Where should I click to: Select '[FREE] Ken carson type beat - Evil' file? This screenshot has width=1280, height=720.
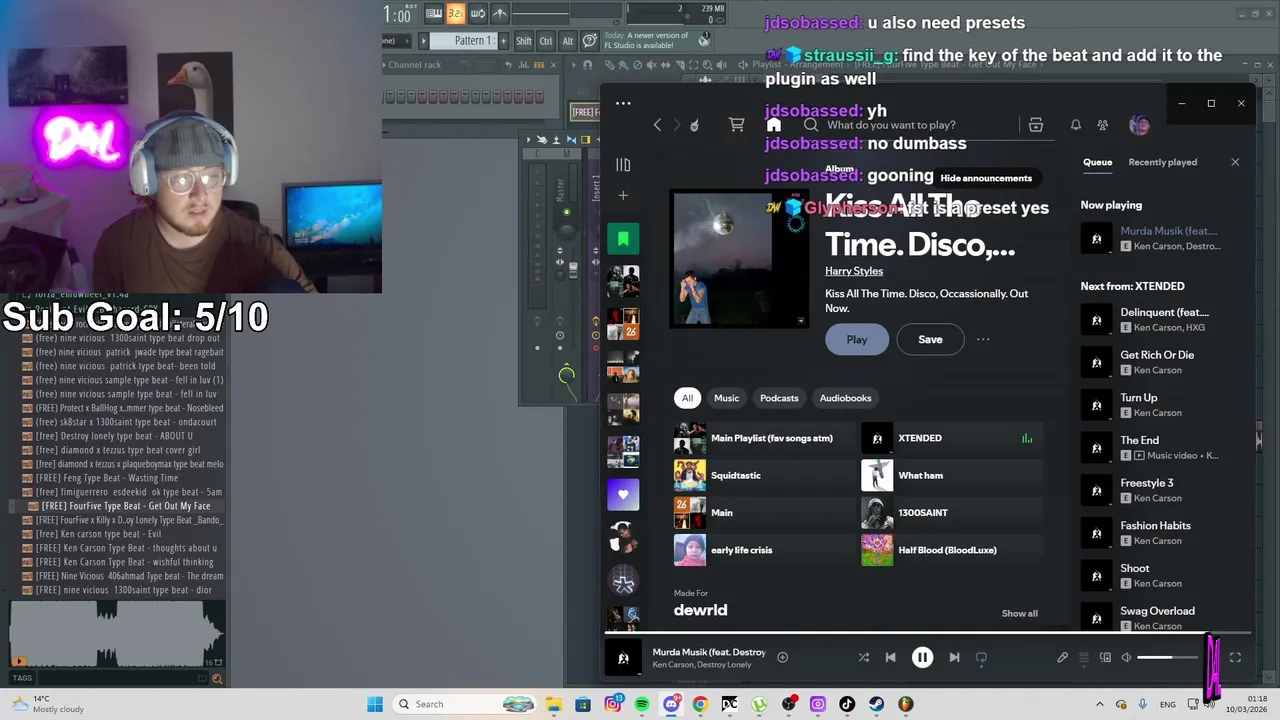[98, 534]
